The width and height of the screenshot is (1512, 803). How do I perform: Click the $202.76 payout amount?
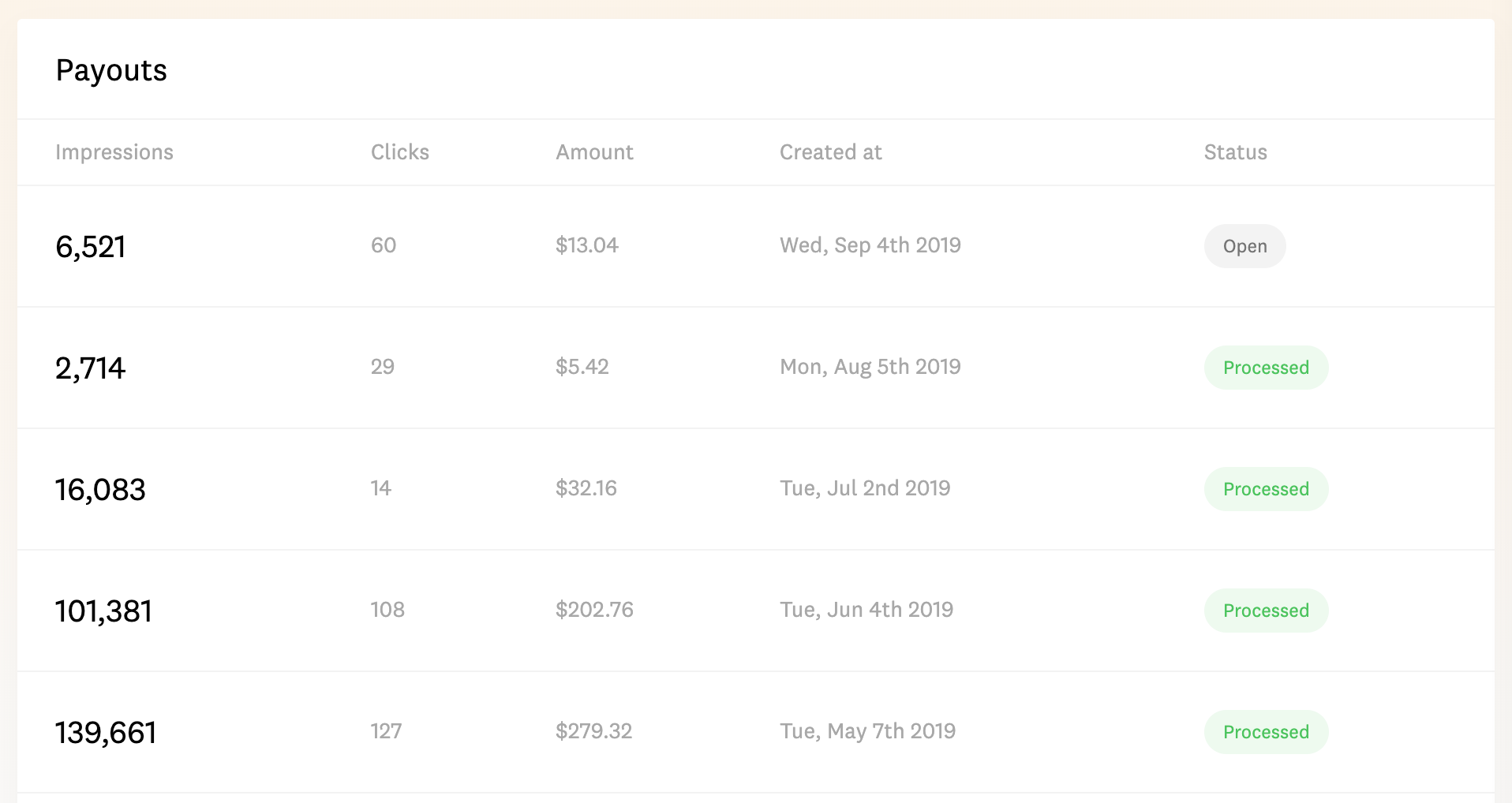click(x=594, y=610)
